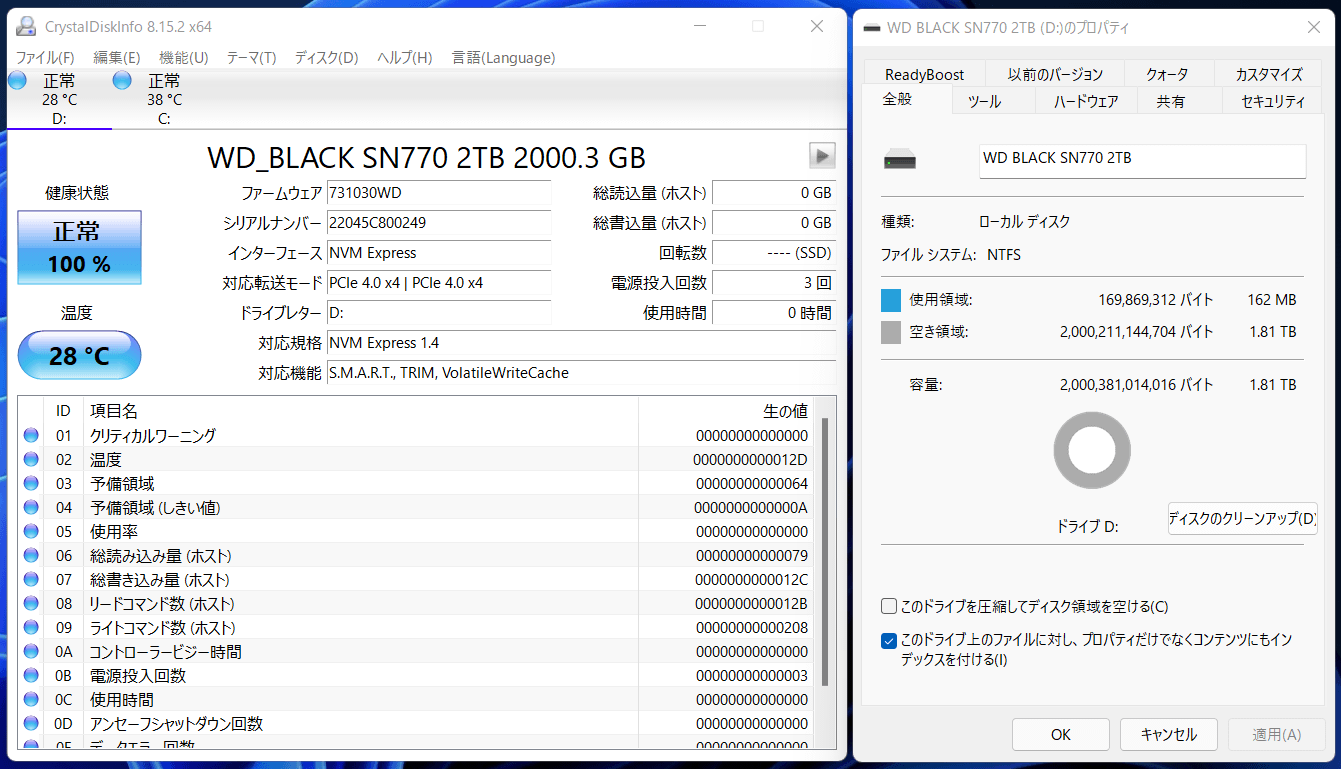Click the next-disk play arrow icon
Screen dimensions: 1341x769
coord(822,155)
